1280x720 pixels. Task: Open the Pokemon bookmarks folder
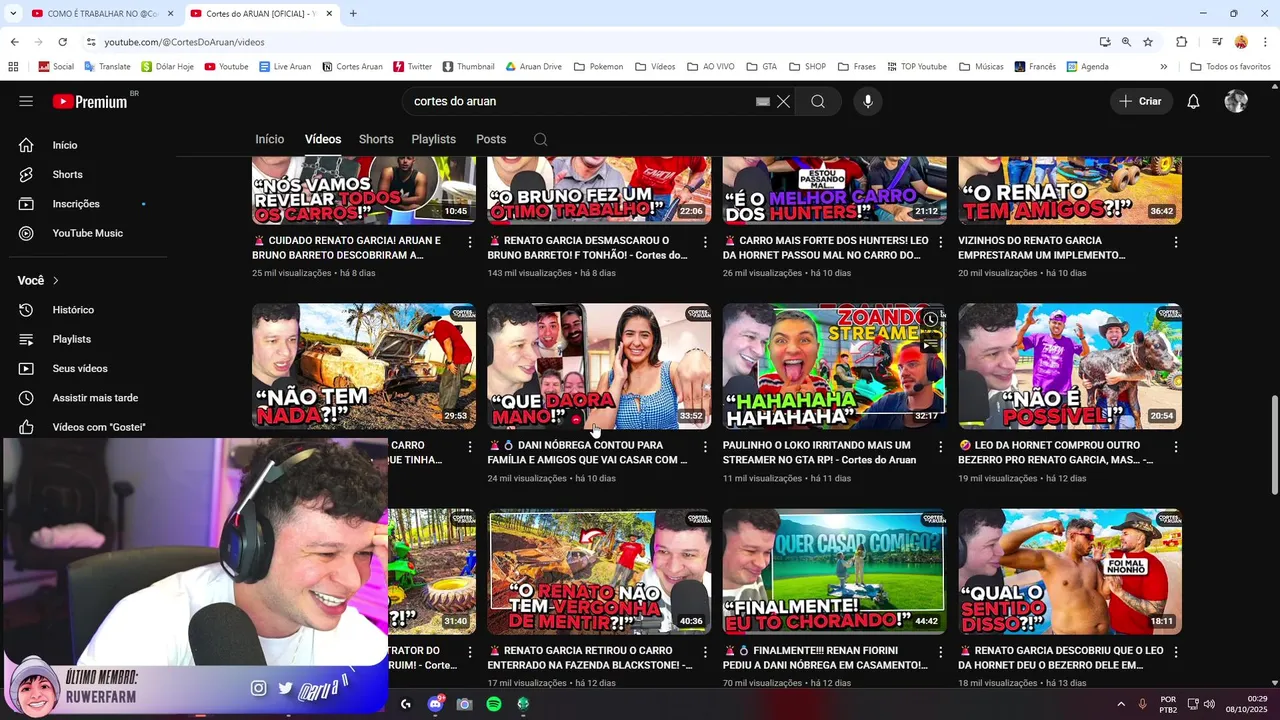click(599, 67)
